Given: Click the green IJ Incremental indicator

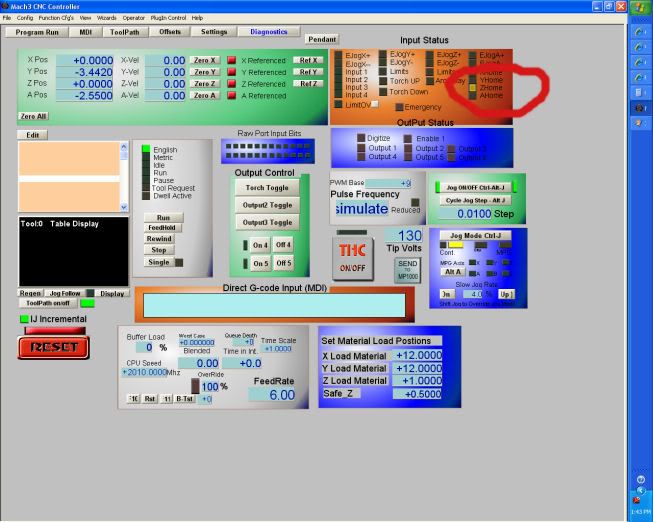Looking at the screenshot, I should (x=24, y=318).
